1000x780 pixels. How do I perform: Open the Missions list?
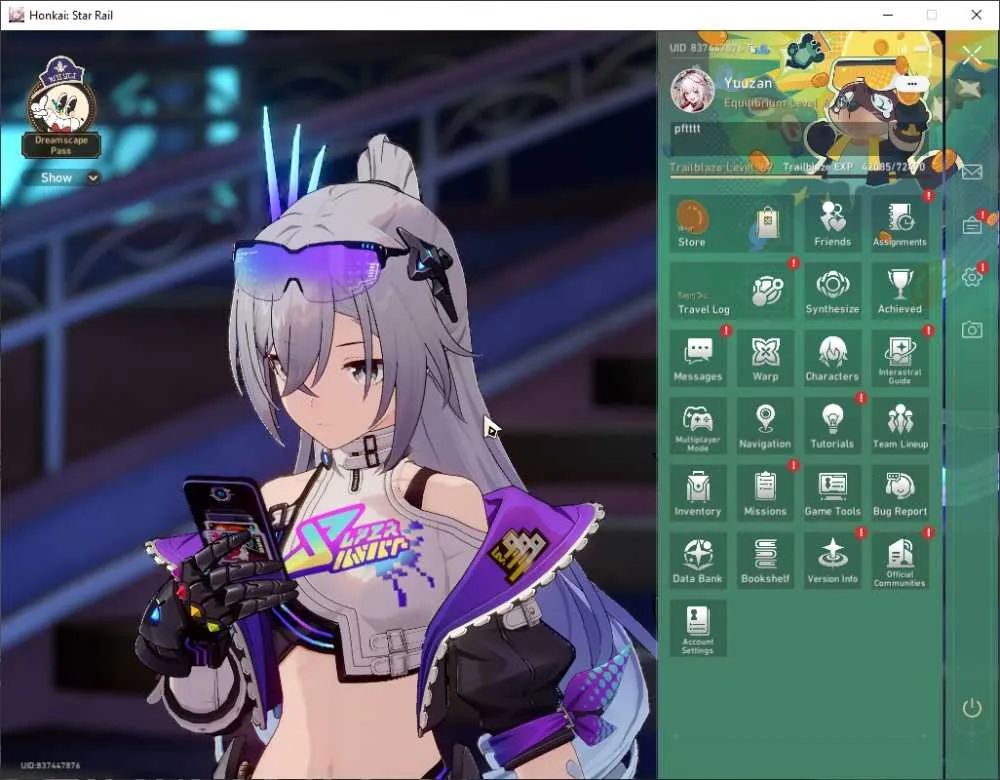[765, 494]
